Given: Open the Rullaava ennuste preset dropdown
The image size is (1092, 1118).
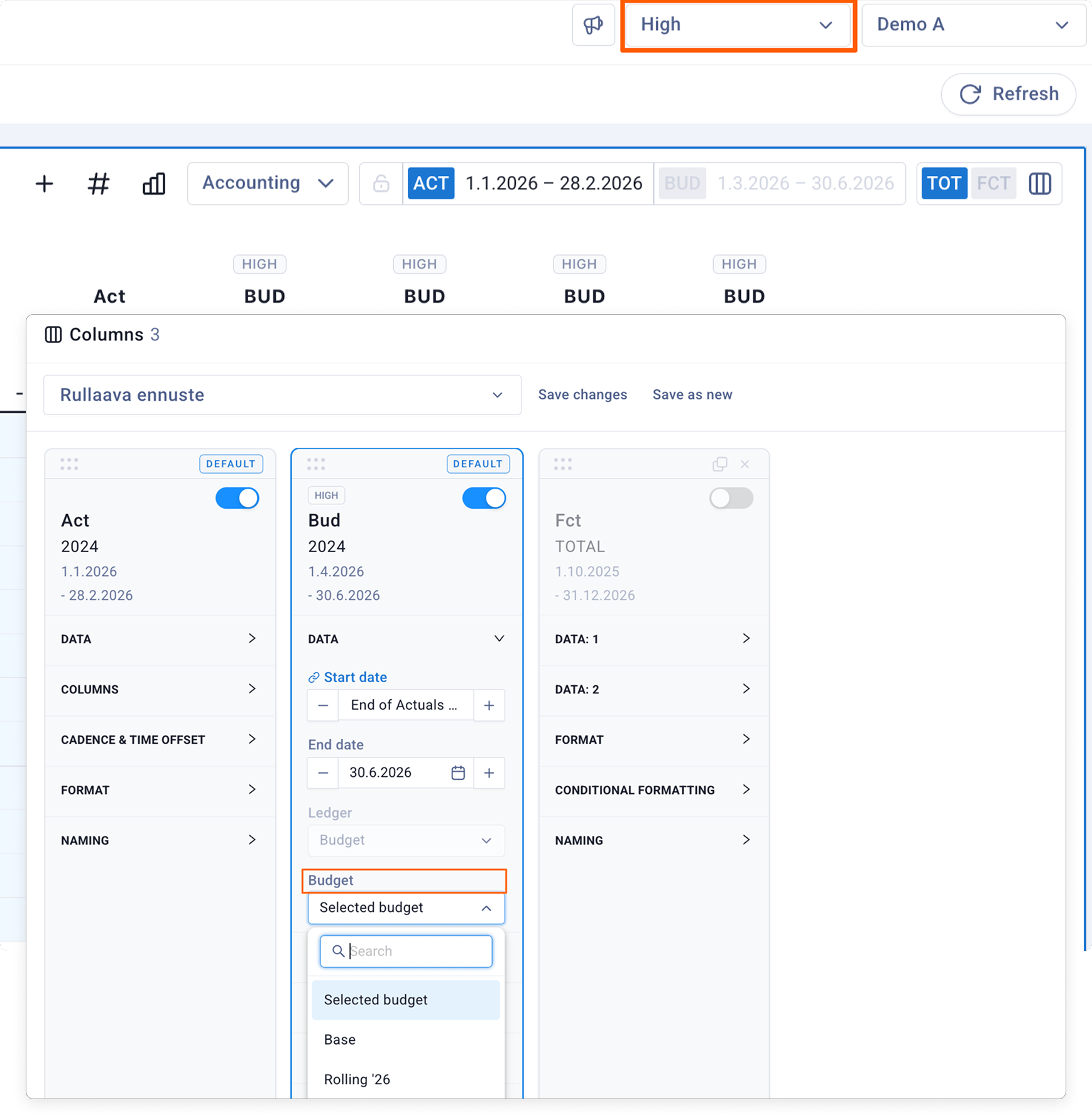Looking at the screenshot, I should [282, 395].
